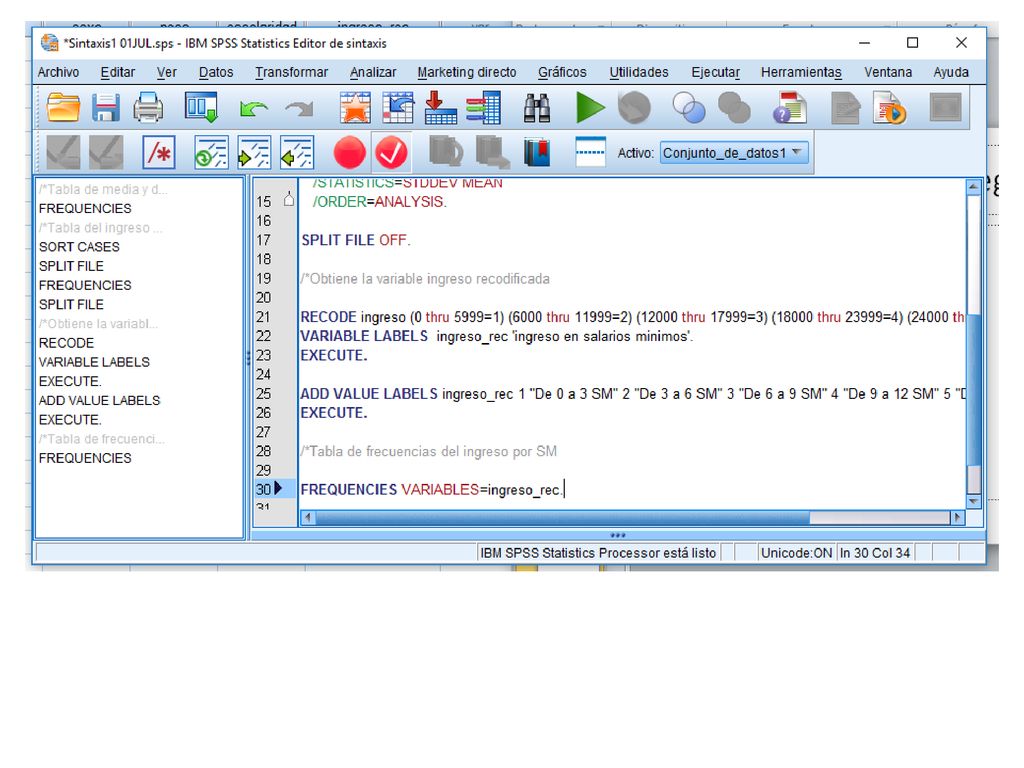Click the editor's vertical scrollbar up arrow
Viewport: 1024px width, 768px height.
pos(974,187)
